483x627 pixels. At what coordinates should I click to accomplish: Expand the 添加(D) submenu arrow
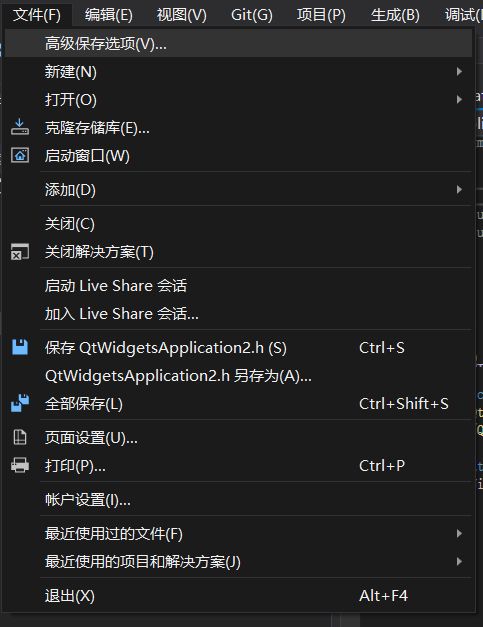point(459,190)
